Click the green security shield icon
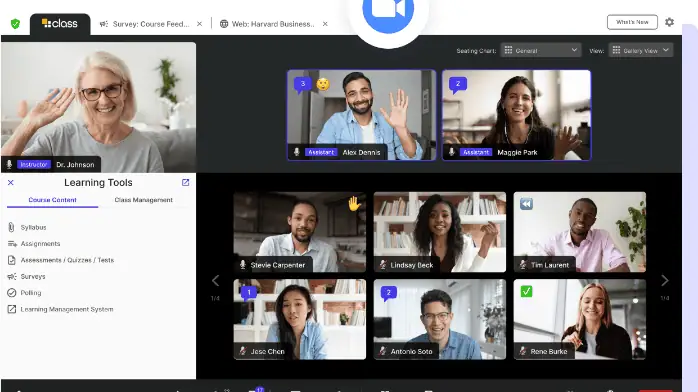Screen dimensions: 698x392 click(x=15, y=24)
